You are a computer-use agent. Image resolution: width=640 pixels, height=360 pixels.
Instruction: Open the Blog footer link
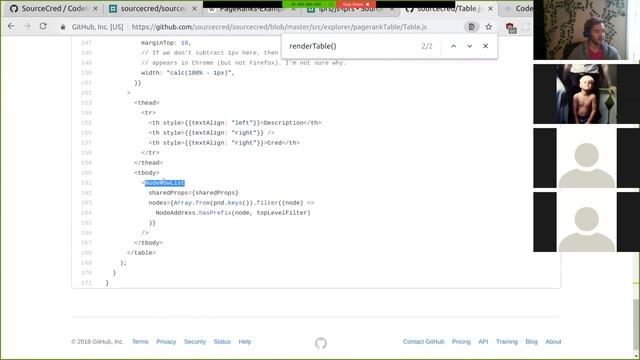pyautogui.click(x=531, y=342)
